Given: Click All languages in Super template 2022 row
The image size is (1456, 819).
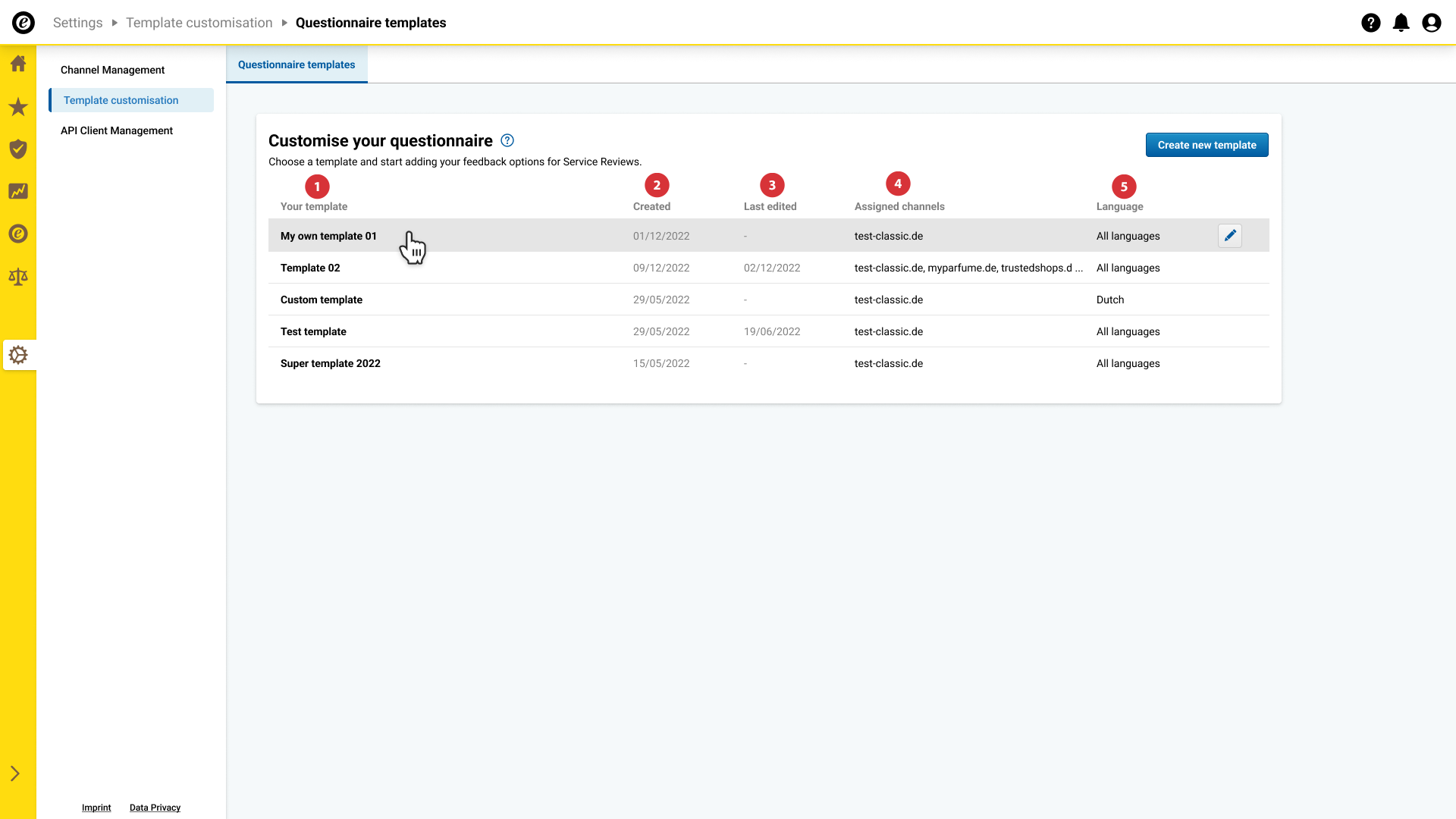Looking at the screenshot, I should 1128,363.
